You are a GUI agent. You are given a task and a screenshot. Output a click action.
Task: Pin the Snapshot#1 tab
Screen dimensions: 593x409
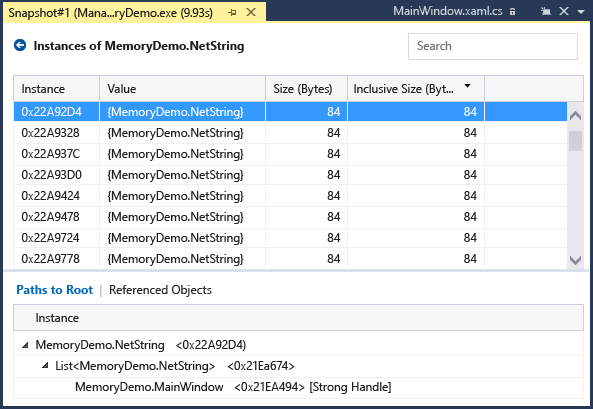[x=232, y=12]
